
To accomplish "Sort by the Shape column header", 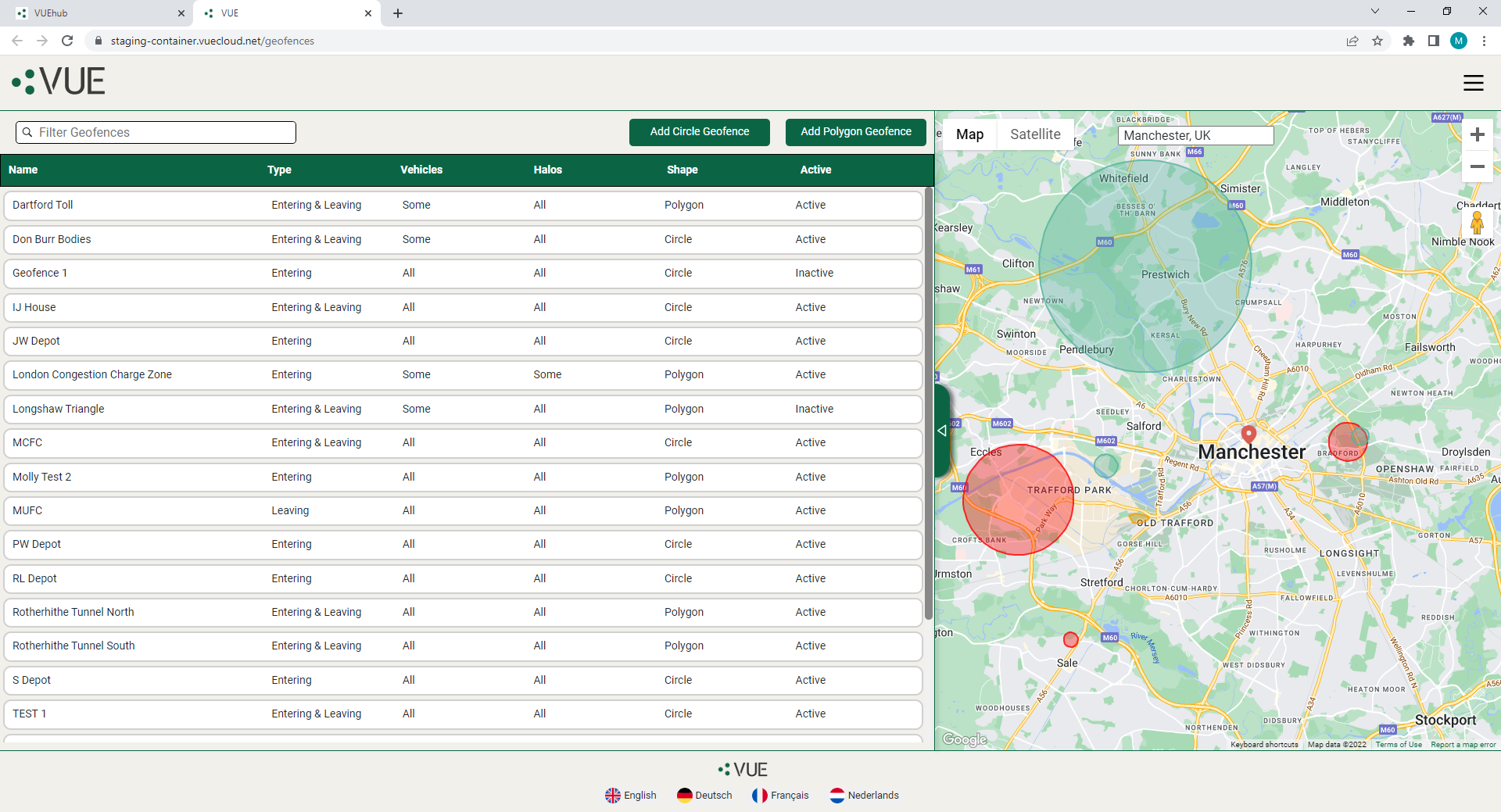I will coord(682,170).
